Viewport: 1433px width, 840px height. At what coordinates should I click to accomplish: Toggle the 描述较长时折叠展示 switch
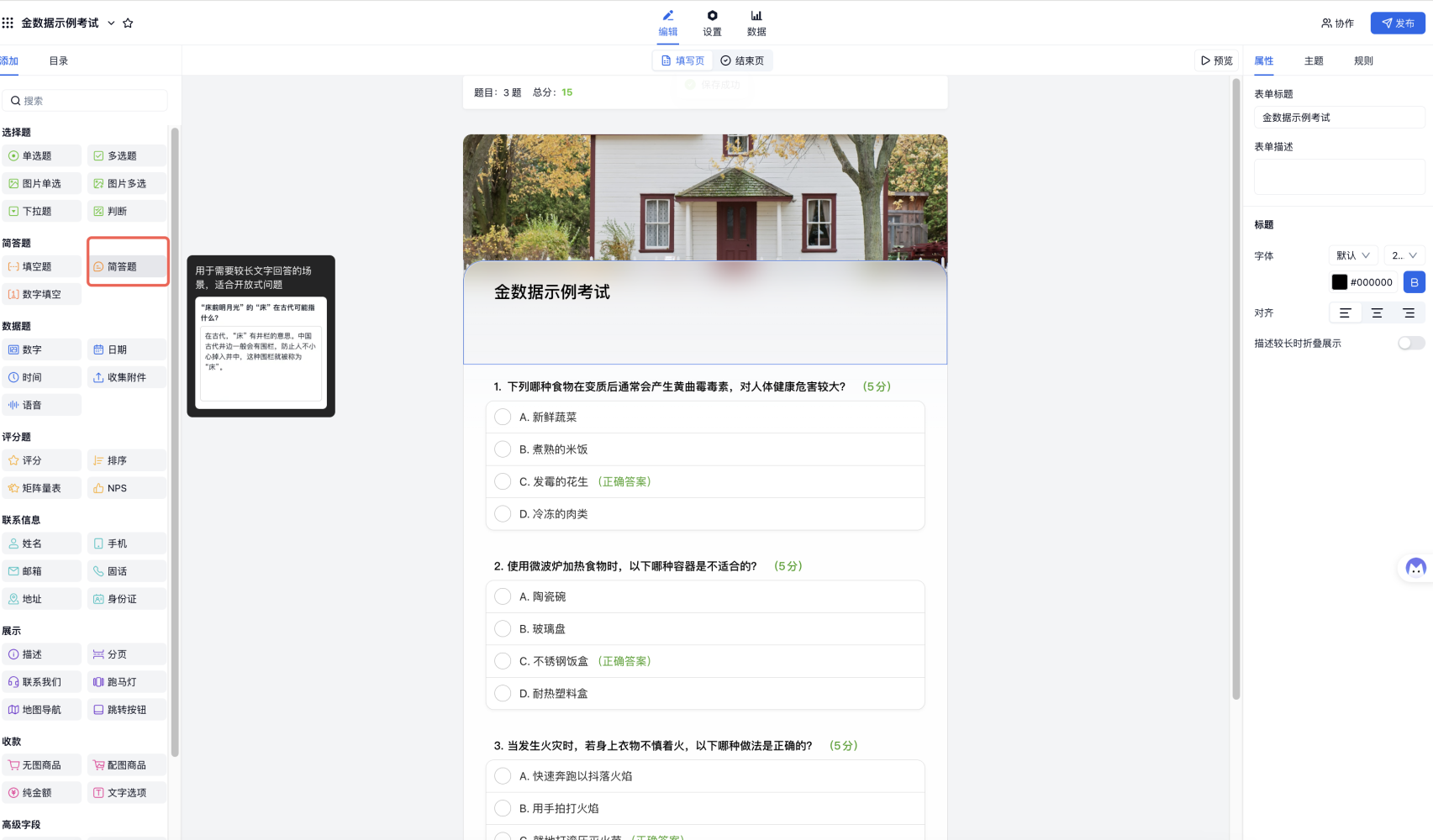[1410, 343]
